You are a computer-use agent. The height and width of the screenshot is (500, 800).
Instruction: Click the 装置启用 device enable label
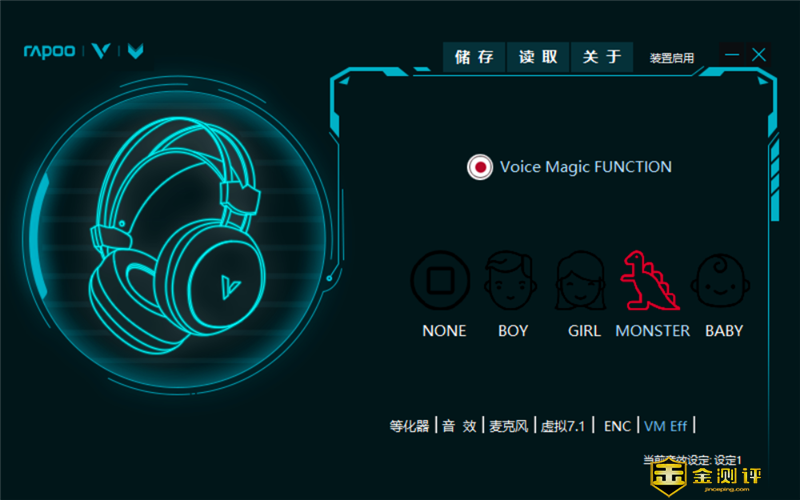point(671,58)
